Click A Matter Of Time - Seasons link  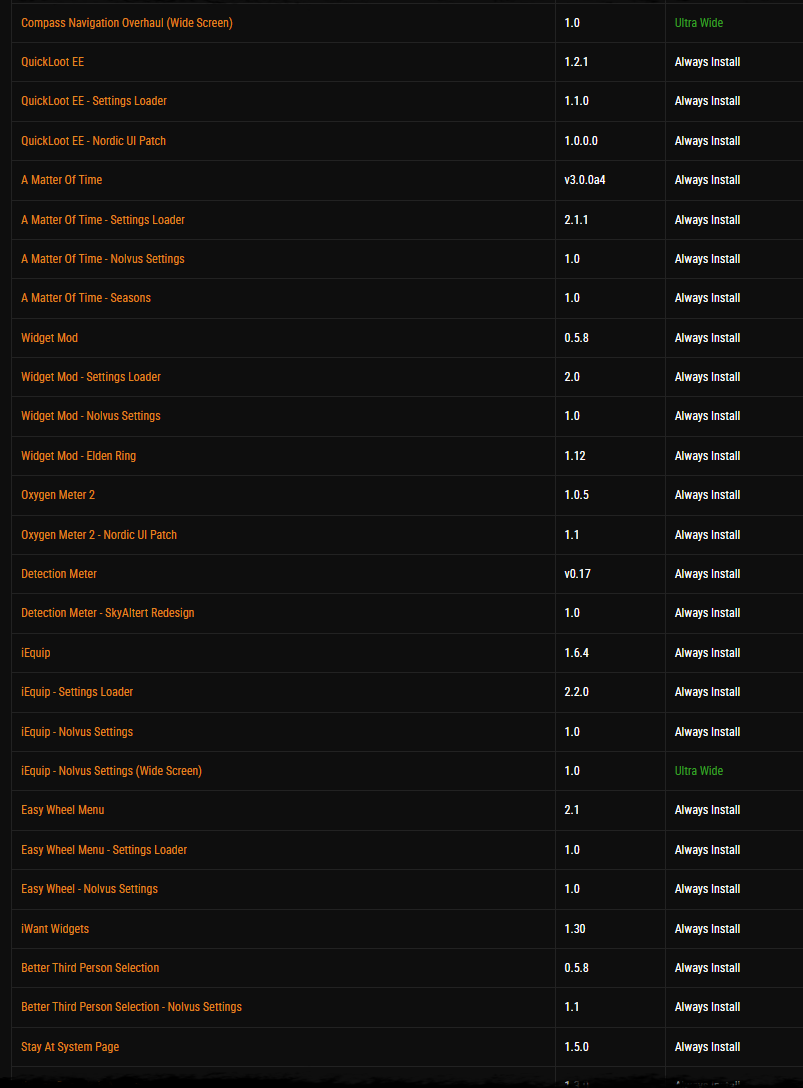[86, 298]
